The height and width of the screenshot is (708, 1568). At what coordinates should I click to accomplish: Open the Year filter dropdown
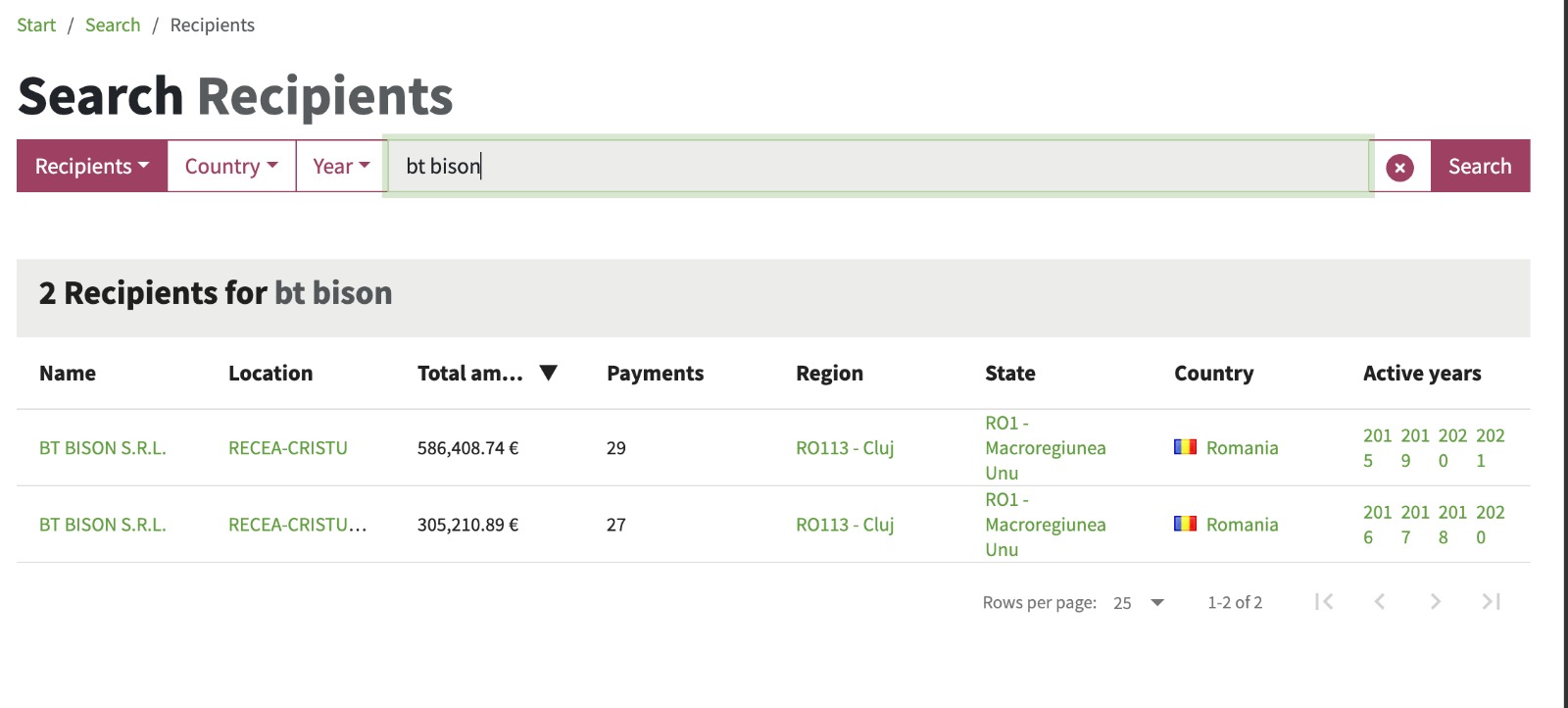point(341,167)
